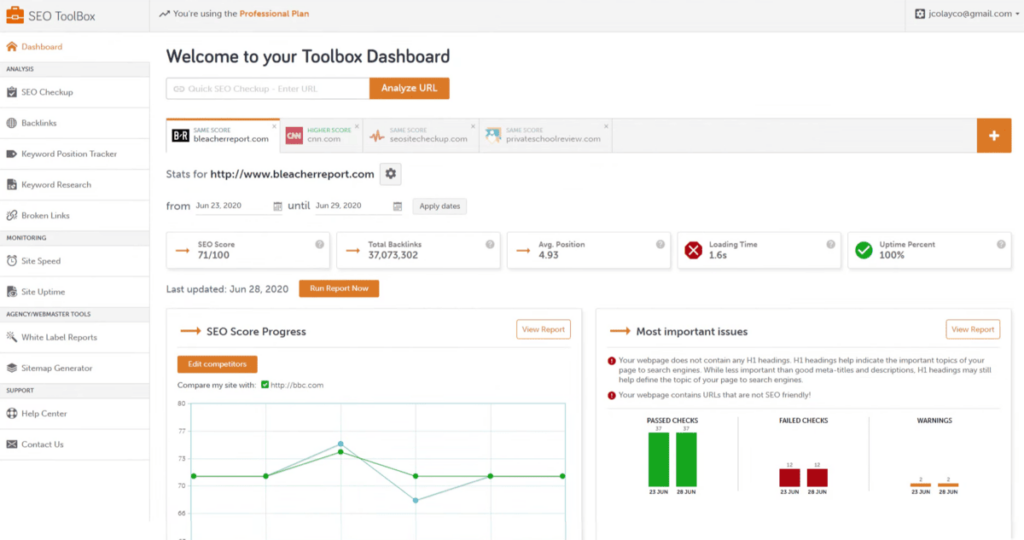Select the SEO Checkup sidebar icon
Viewport: 1024px width, 540px height.
[12, 92]
